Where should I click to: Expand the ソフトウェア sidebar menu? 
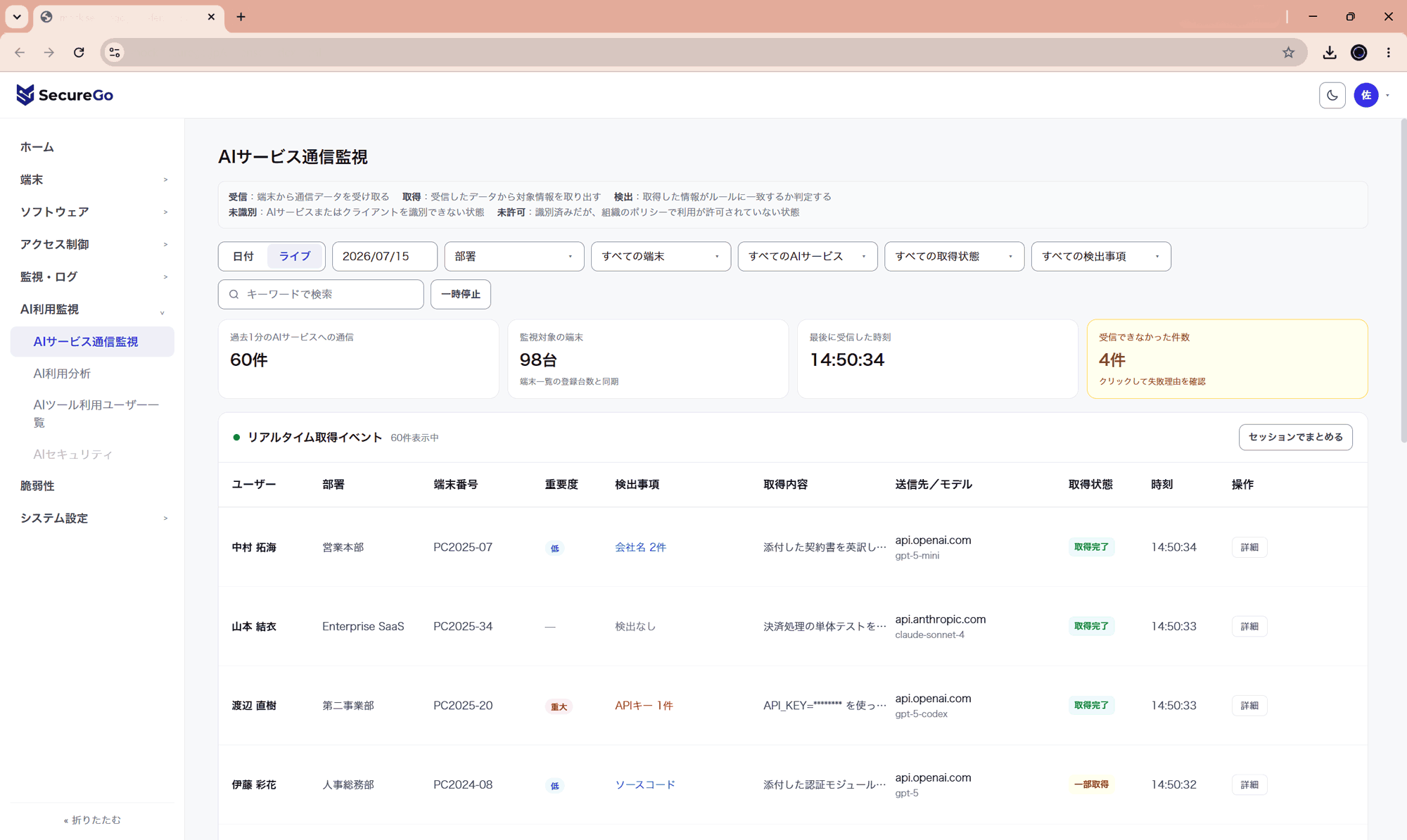[93, 212]
